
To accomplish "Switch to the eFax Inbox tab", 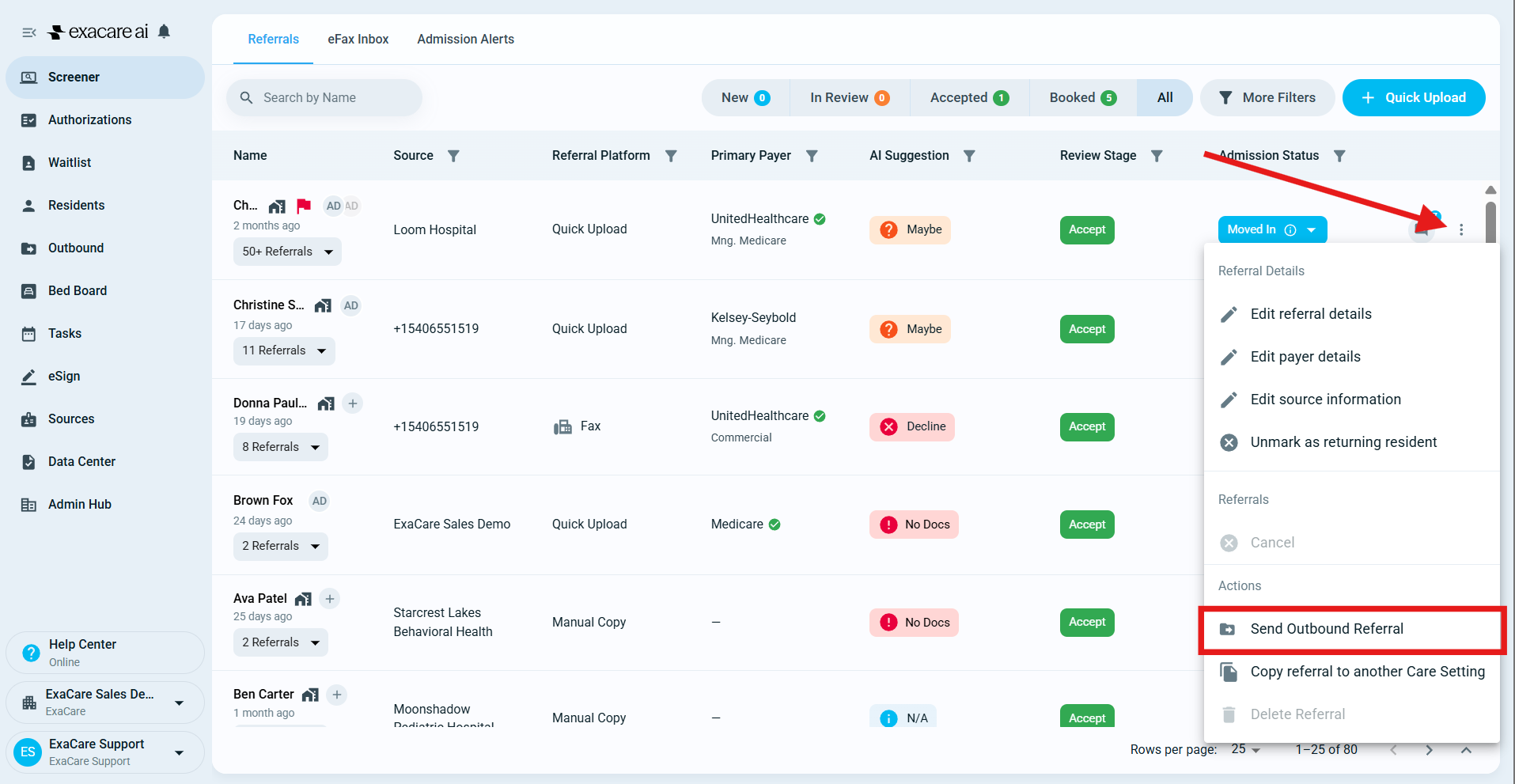I will [358, 40].
